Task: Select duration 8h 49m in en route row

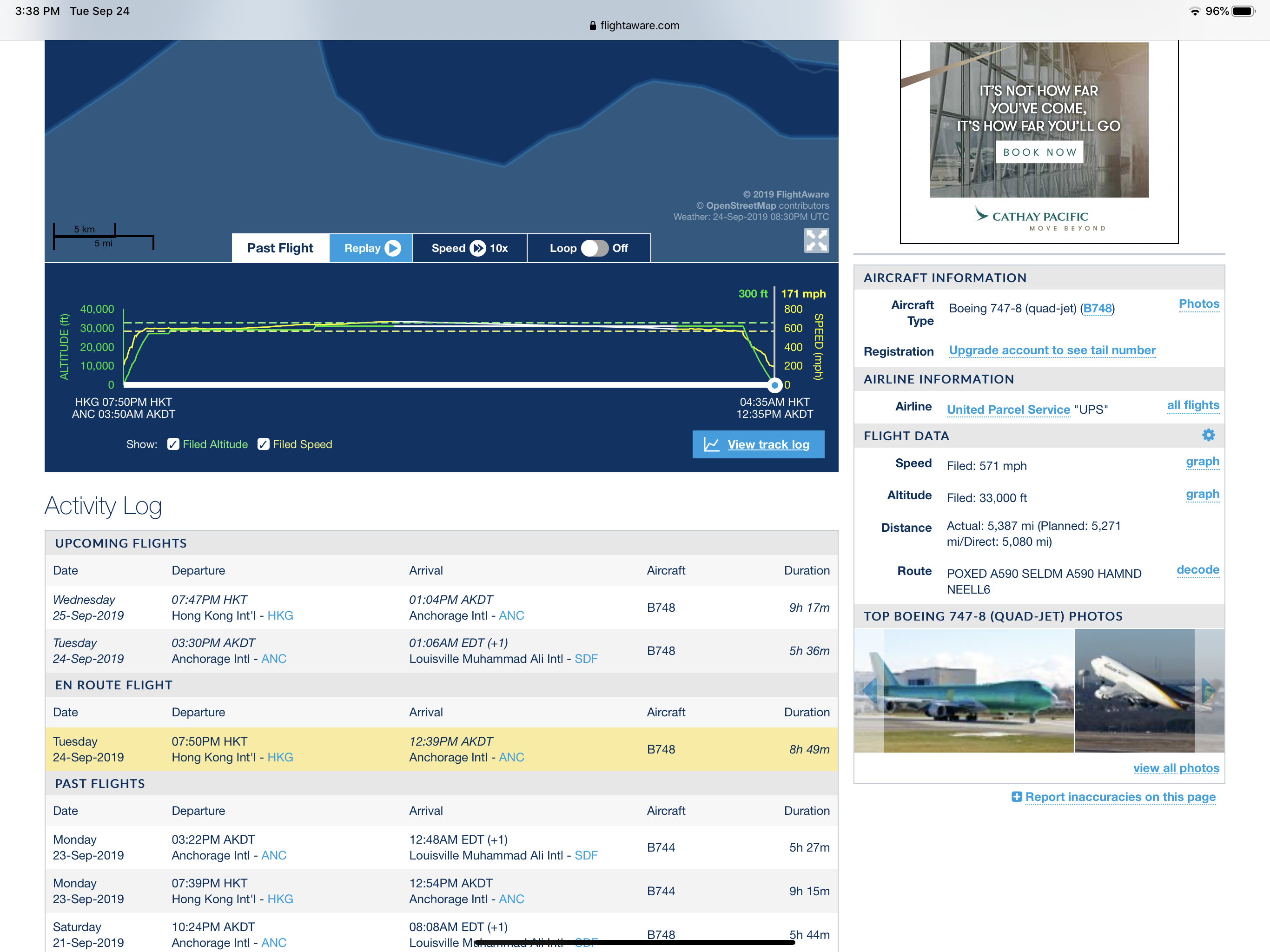Action: click(x=809, y=750)
